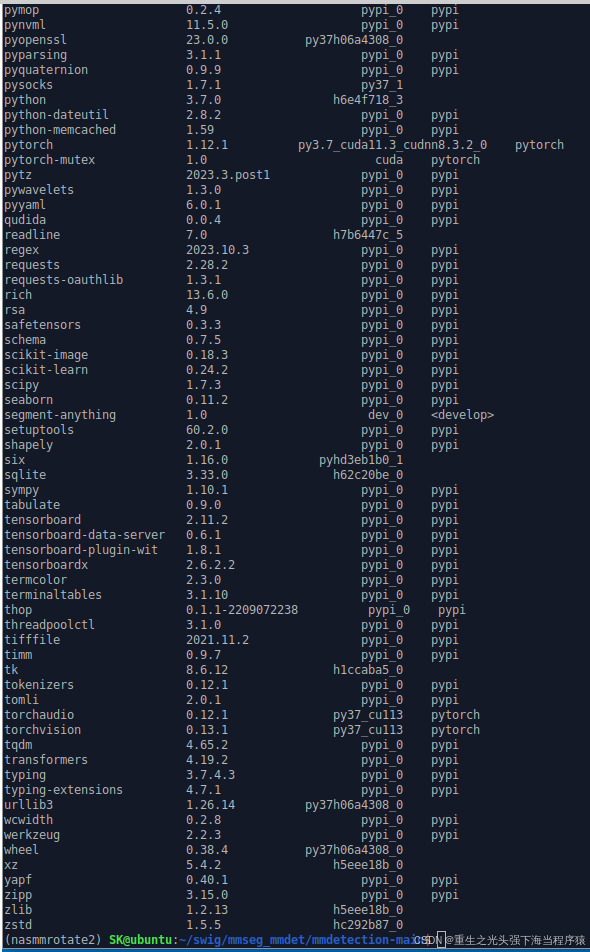Image resolution: width=590 pixels, height=952 pixels.
Task: Click the zstd package name
Action: point(18,925)
